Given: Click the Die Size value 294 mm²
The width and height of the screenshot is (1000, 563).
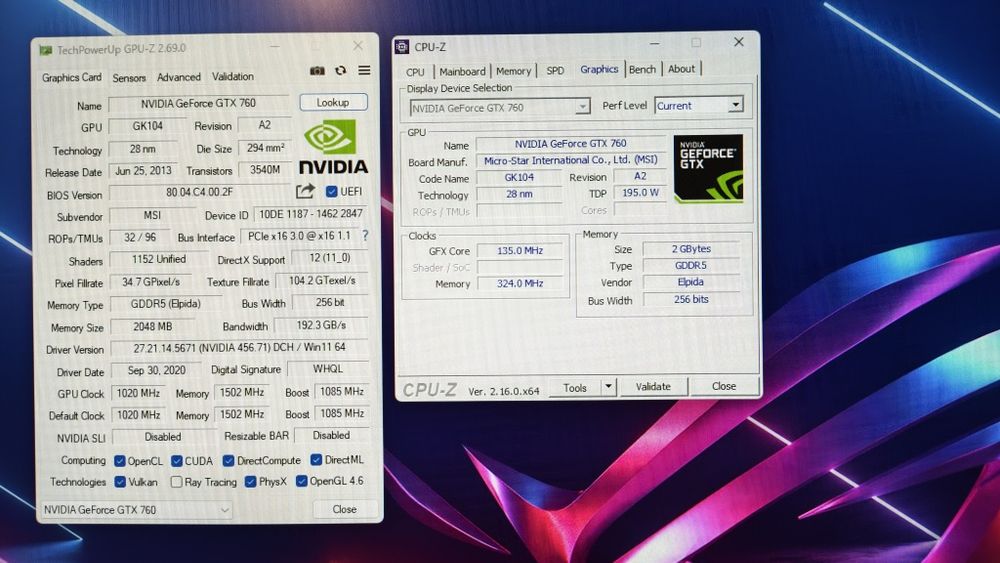Looking at the screenshot, I should (x=265, y=148).
